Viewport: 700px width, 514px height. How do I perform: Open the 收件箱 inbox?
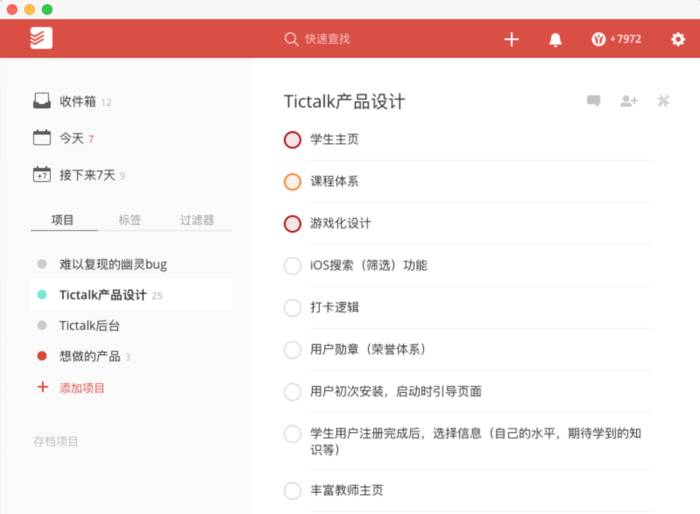[77, 101]
